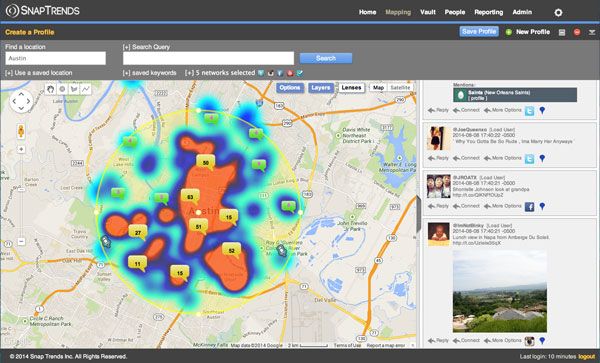Screen dimensions: 600x363
Task: Click the yellow cluster marker labeled 51
Action: click(x=199, y=227)
